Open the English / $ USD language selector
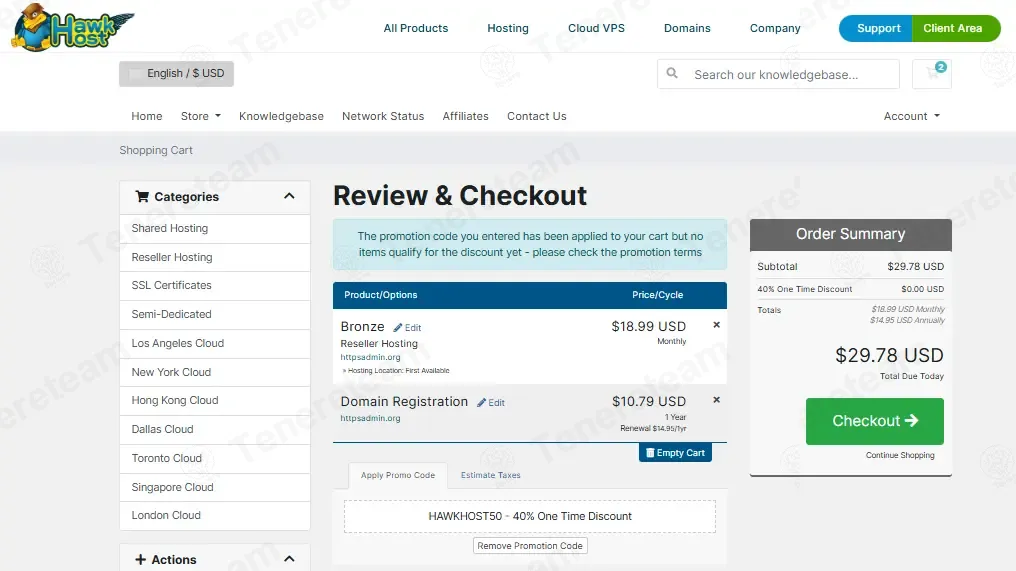 click(x=176, y=73)
